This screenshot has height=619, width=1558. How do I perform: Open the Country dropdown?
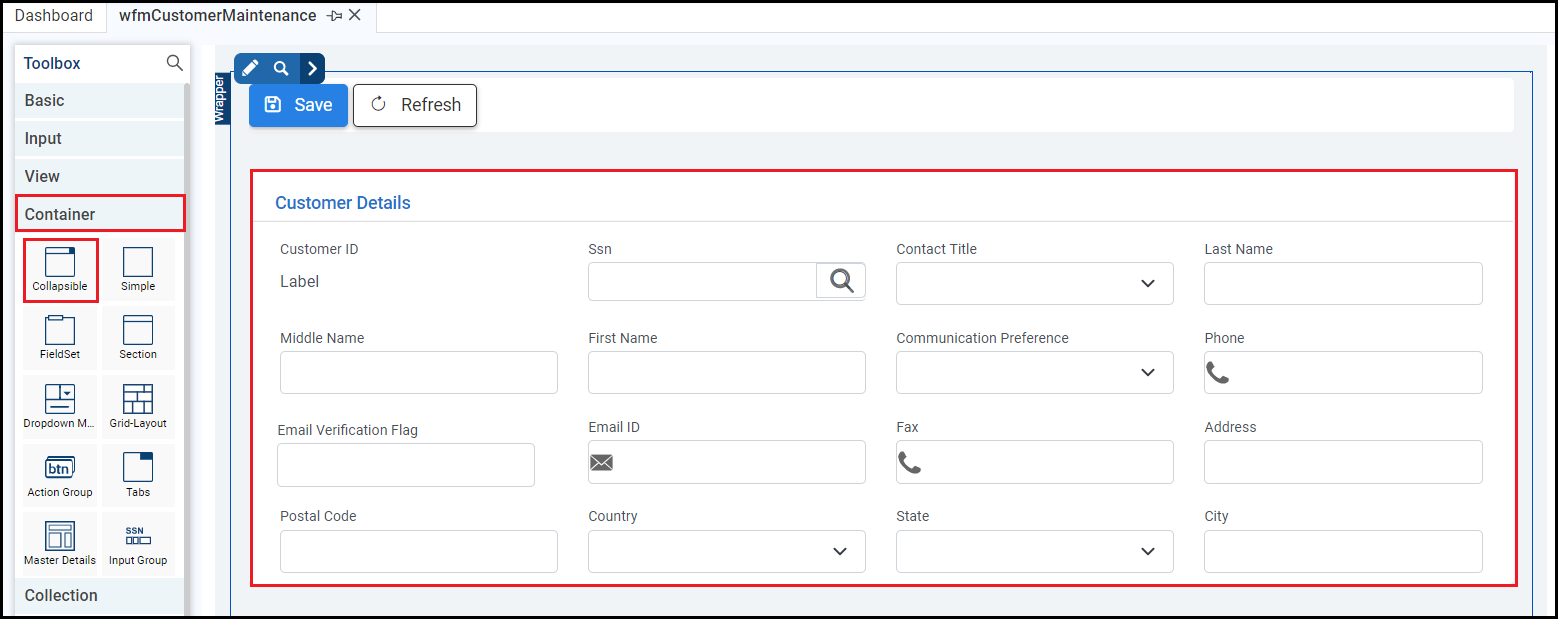[x=726, y=551]
